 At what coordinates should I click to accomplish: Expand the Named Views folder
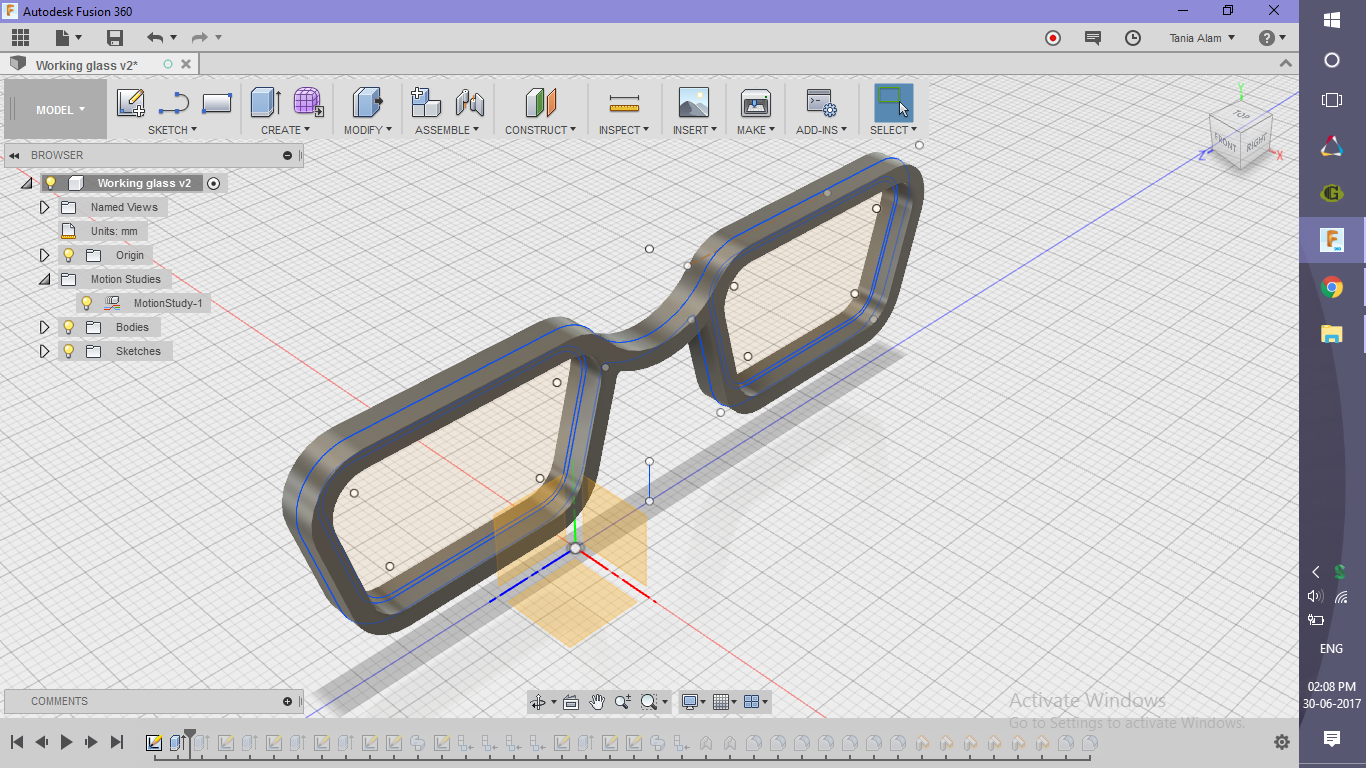tap(44, 207)
